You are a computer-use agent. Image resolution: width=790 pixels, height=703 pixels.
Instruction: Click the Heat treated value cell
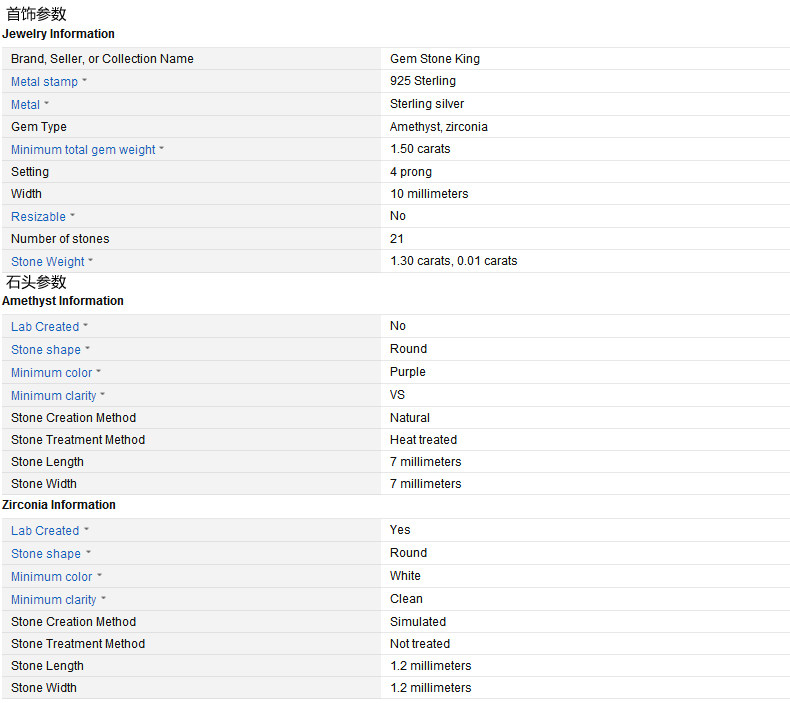(x=423, y=440)
